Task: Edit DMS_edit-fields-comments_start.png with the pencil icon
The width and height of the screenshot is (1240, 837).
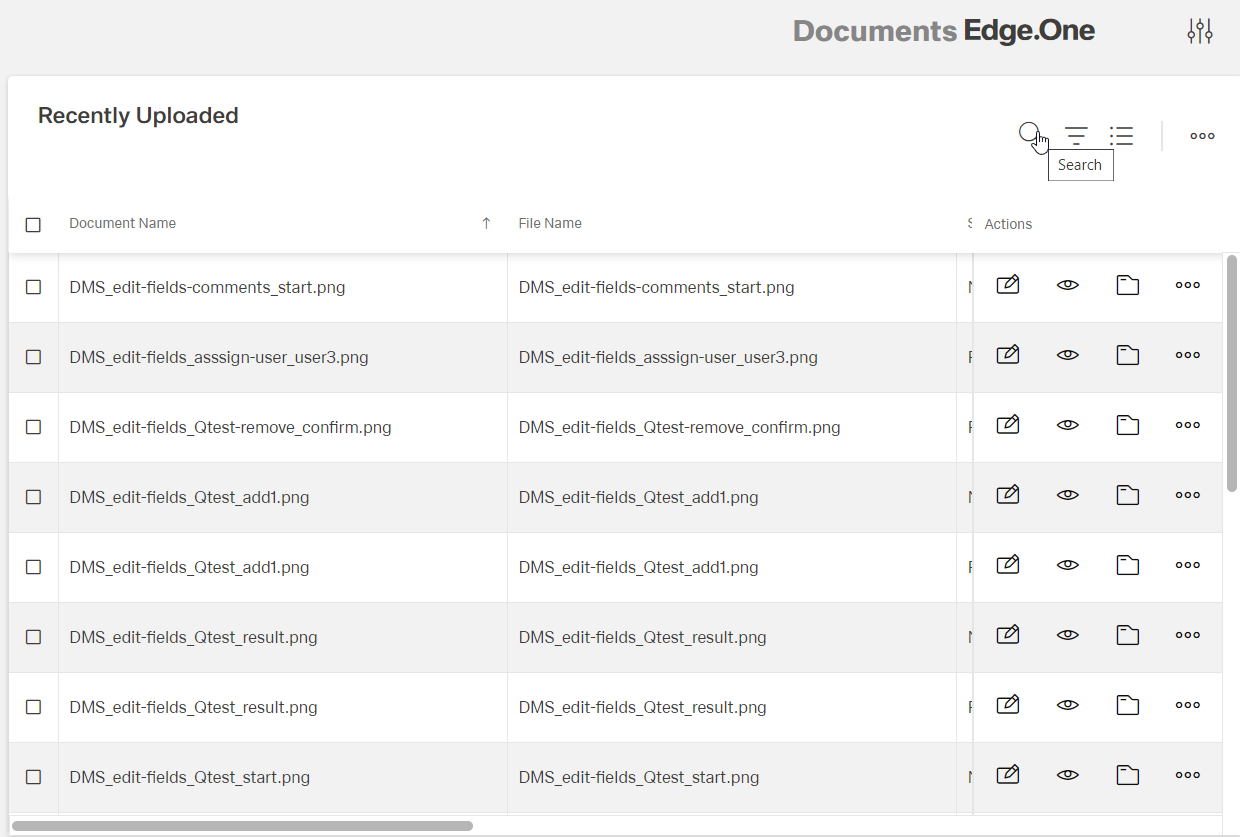Action: click(x=1008, y=286)
